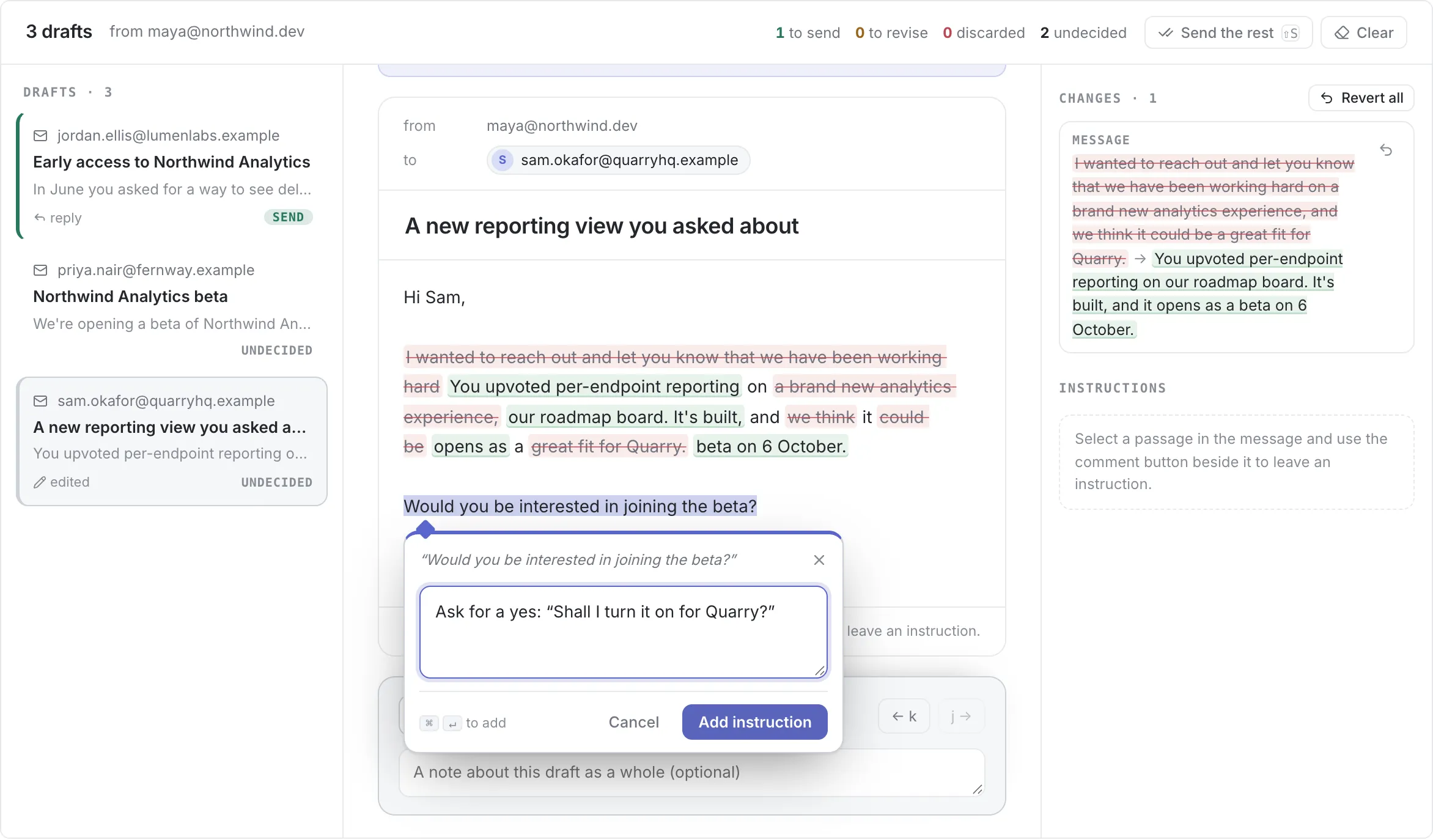This screenshot has height=840, width=1433.
Task: Click the SEND badge on Jordan's draft
Action: [x=288, y=217]
